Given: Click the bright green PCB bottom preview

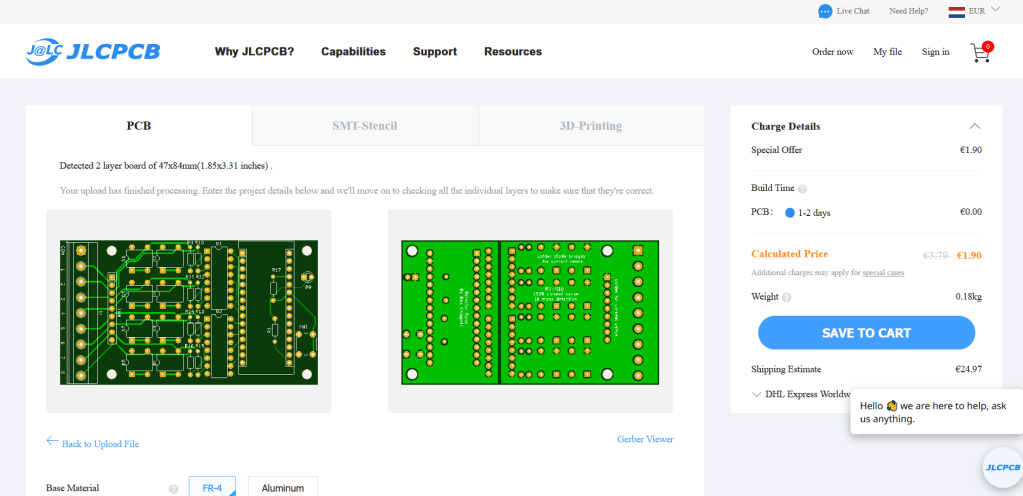Looking at the screenshot, I should (x=530, y=311).
